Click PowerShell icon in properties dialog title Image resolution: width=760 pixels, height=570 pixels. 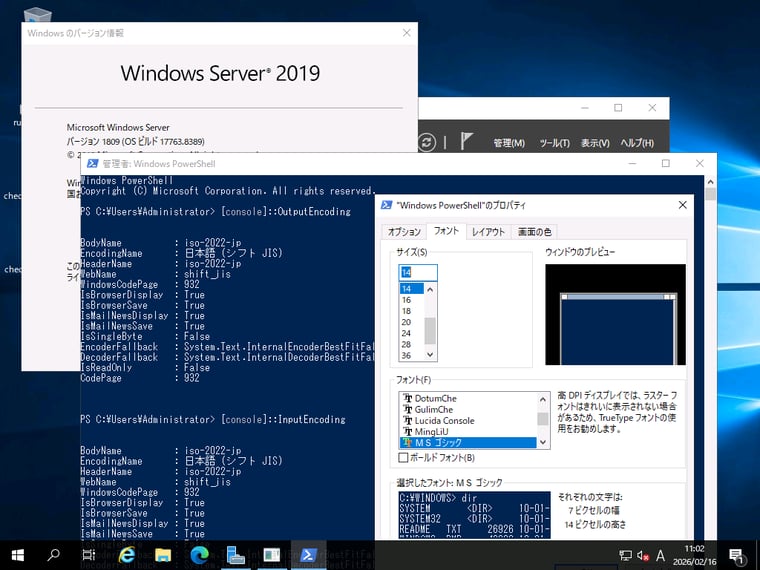[x=386, y=205]
